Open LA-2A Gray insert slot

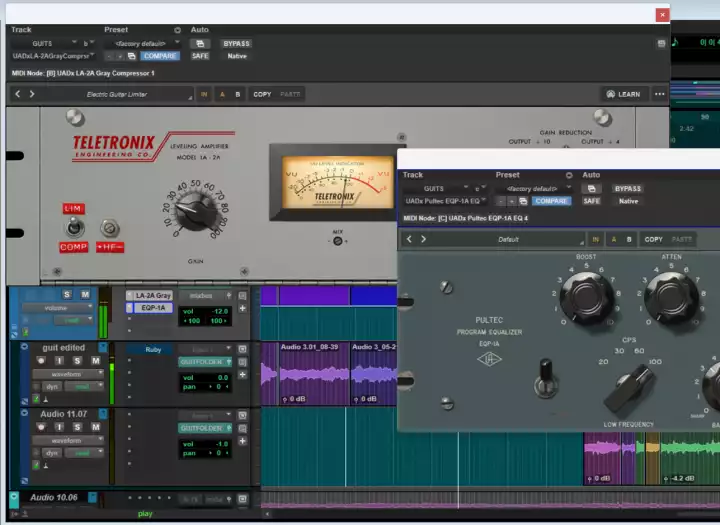[x=153, y=295]
